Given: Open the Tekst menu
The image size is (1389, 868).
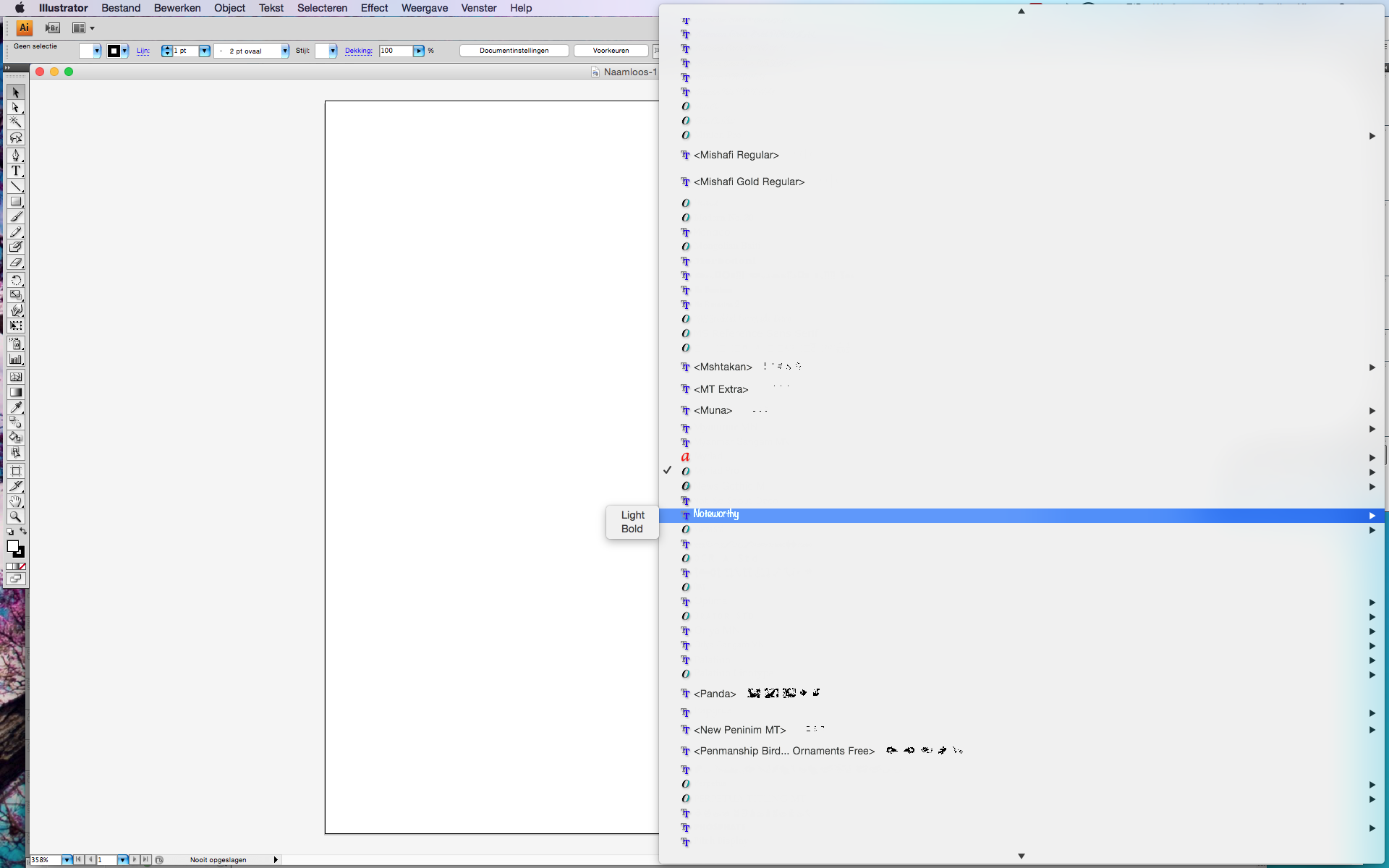Looking at the screenshot, I should point(271,8).
